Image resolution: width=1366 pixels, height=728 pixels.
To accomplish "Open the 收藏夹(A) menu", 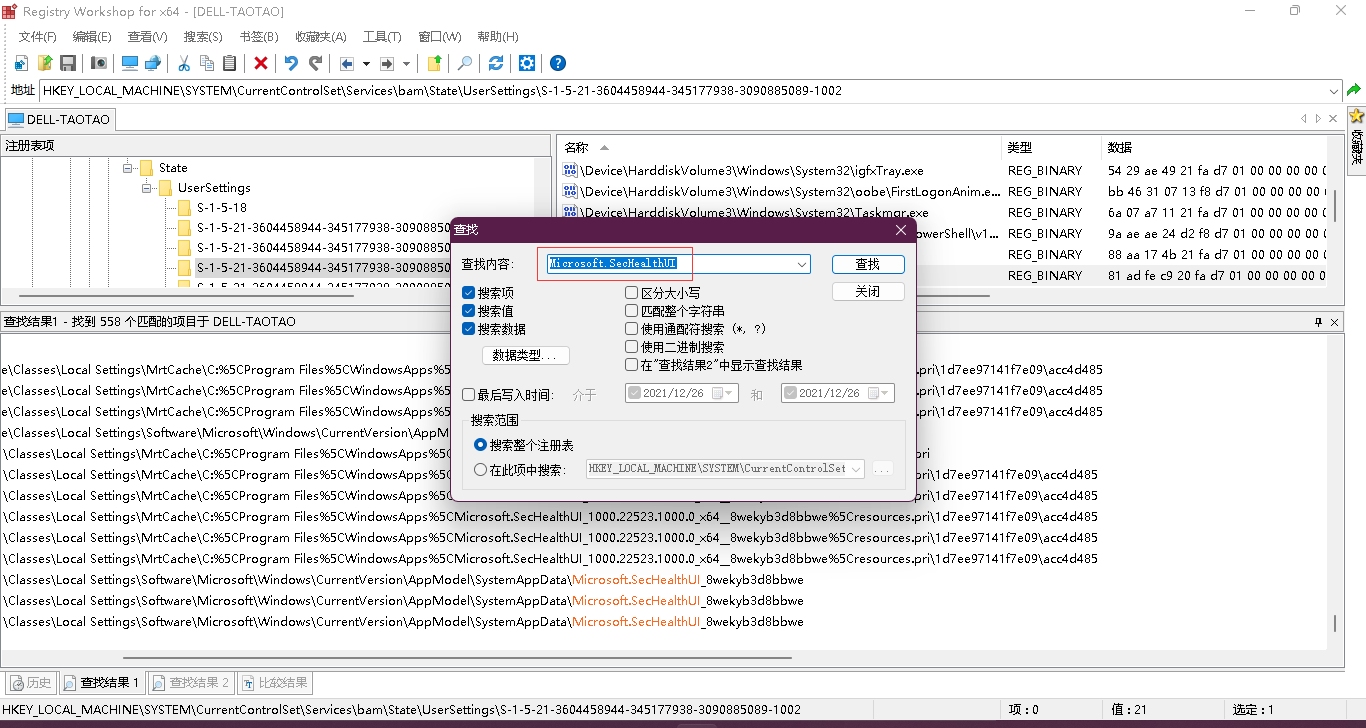I will pos(321,37).
